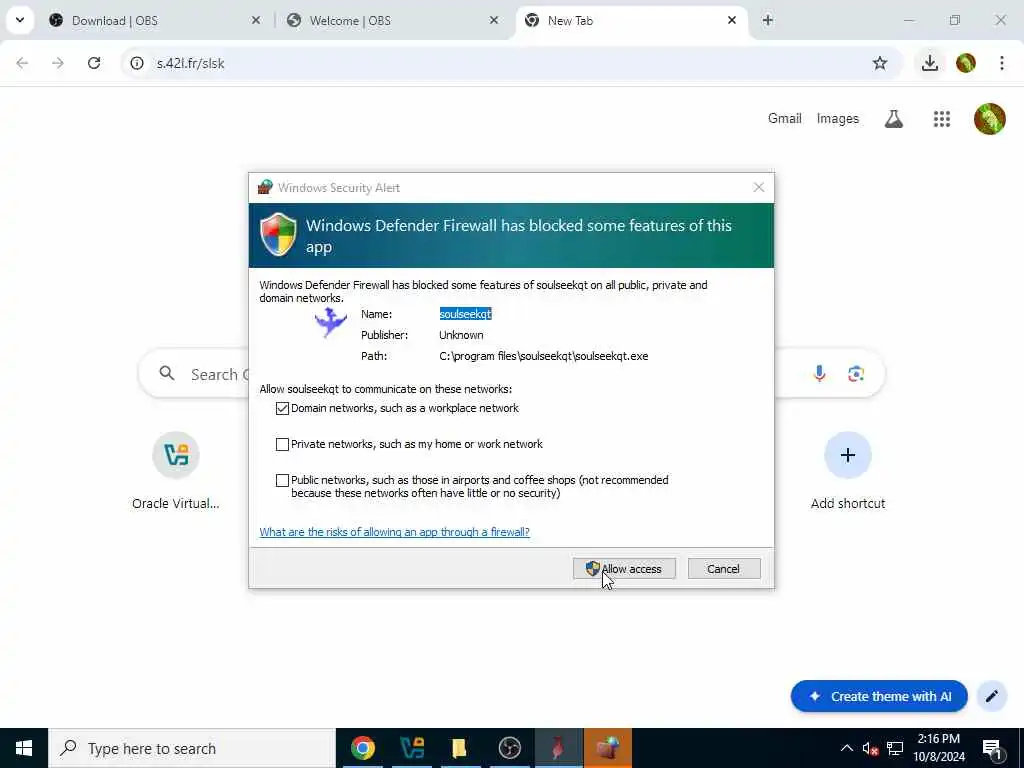Screen dimensions: 1024x768
Task: Open Google account avatar on the page
Action: 989,119
